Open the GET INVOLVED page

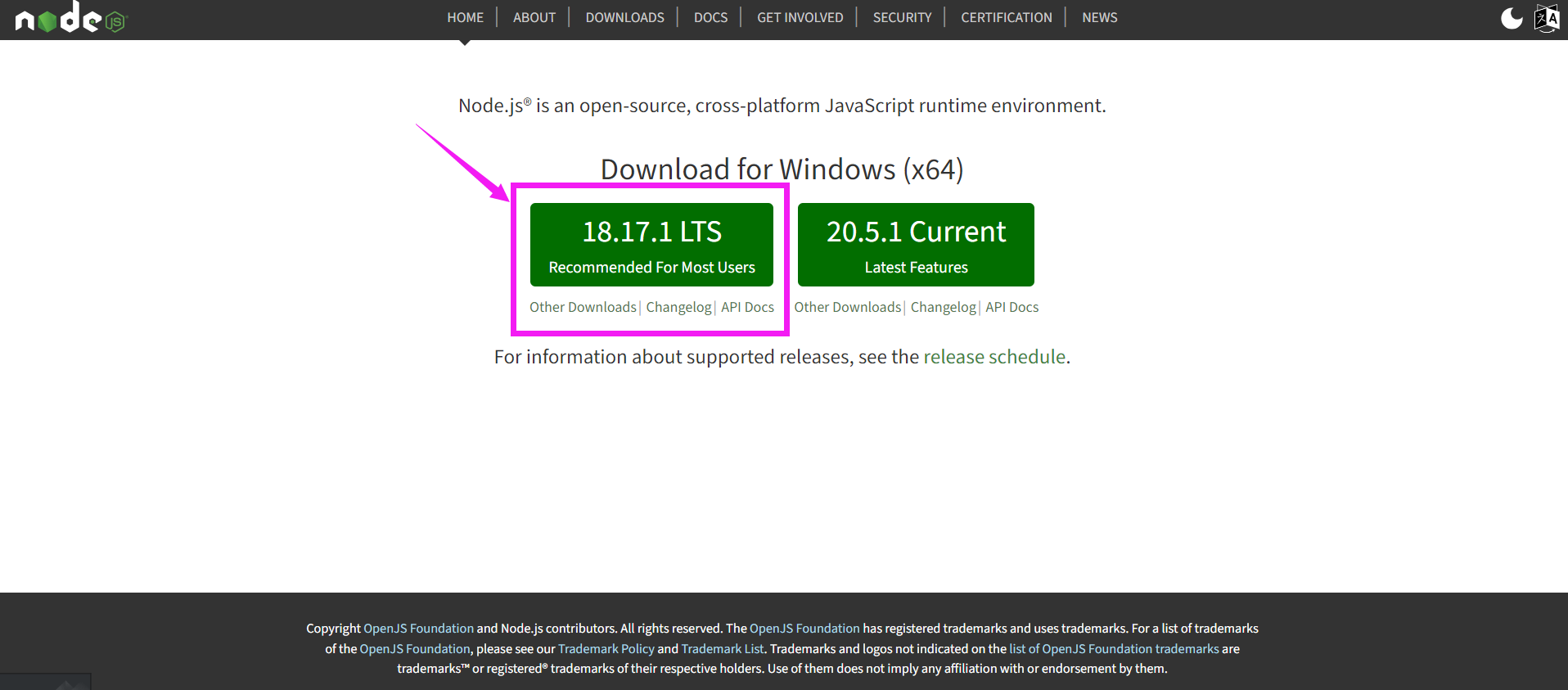coord(800,17)
